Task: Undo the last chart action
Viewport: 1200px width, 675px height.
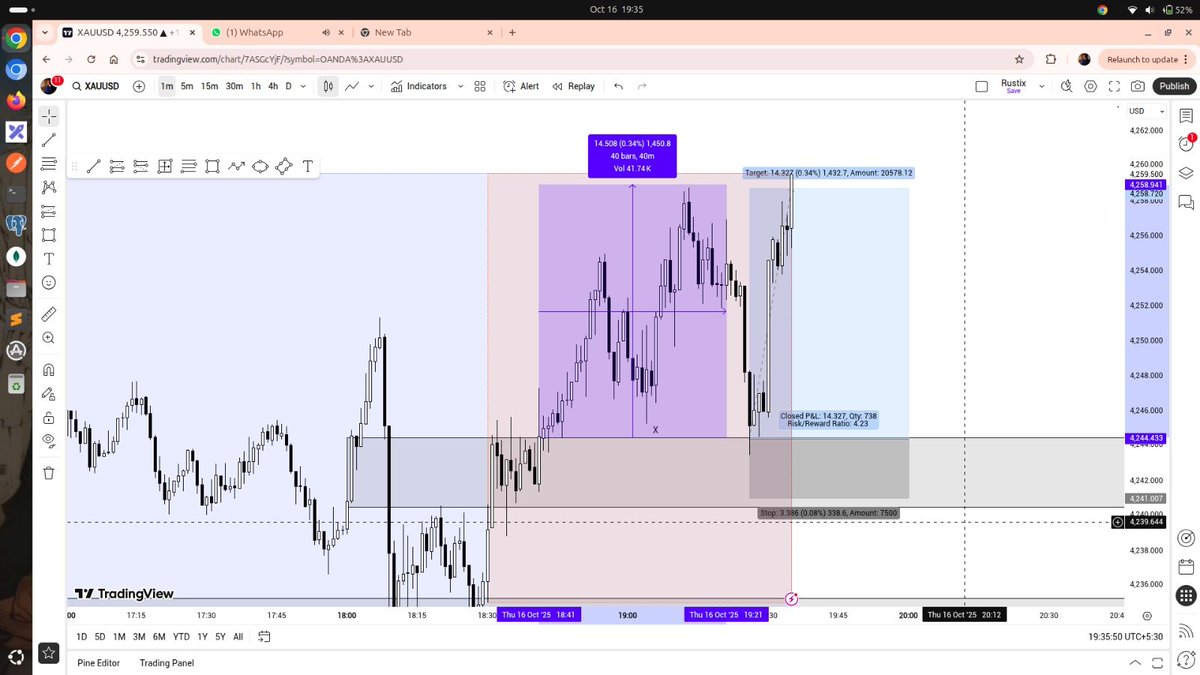Action: pyautogui.click(x=618, y=86)
